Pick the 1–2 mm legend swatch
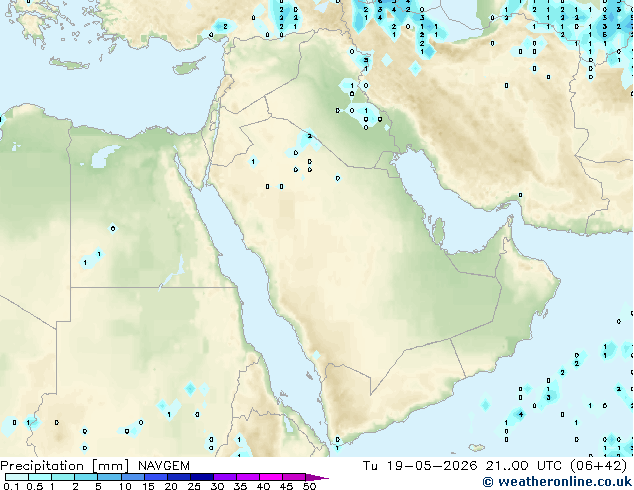This screenshot has width=634, height=490. click(x=63, y=477)
